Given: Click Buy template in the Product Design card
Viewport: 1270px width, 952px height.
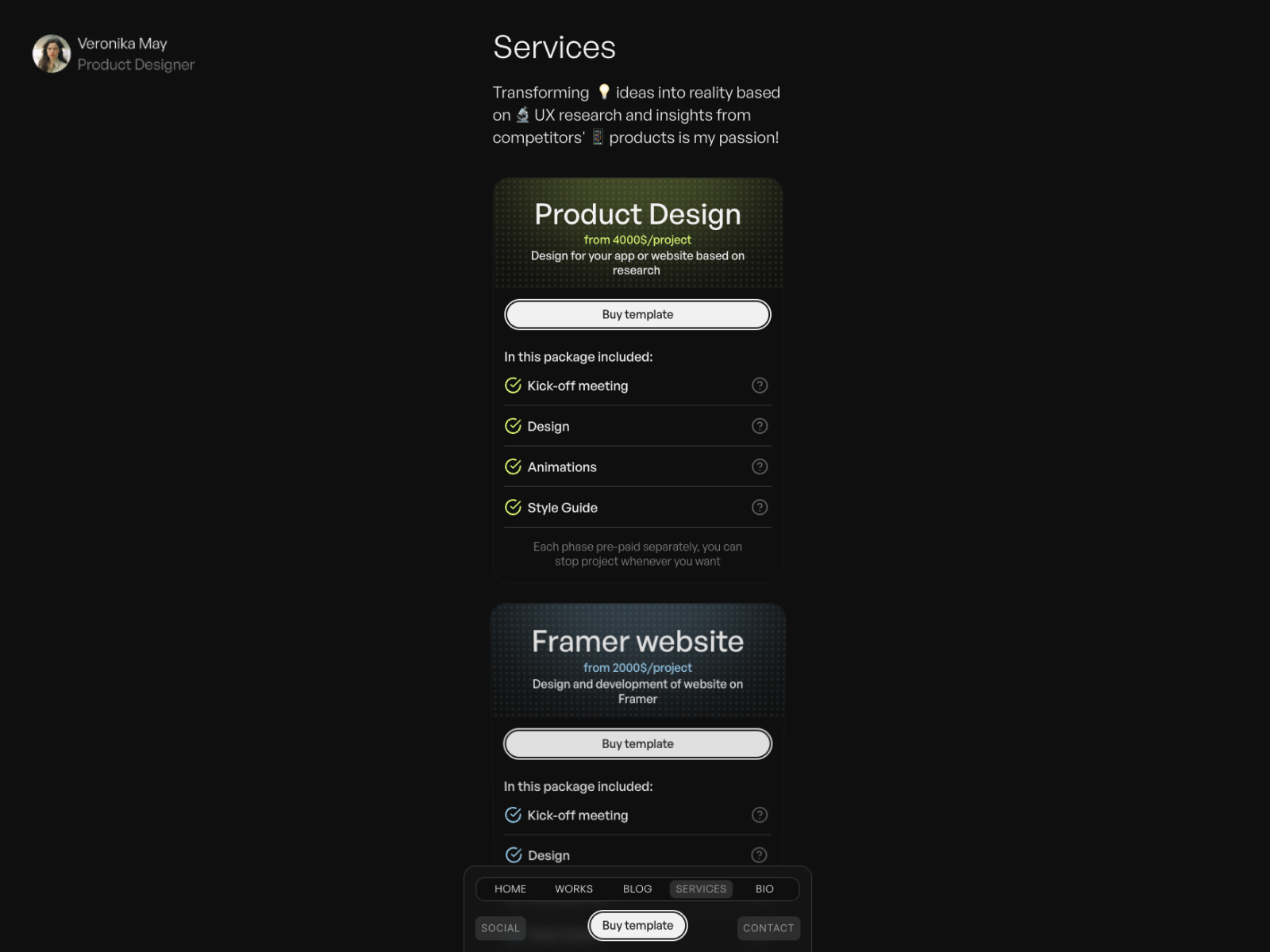Looking at the screenshot, I should (x=637, y=314).
